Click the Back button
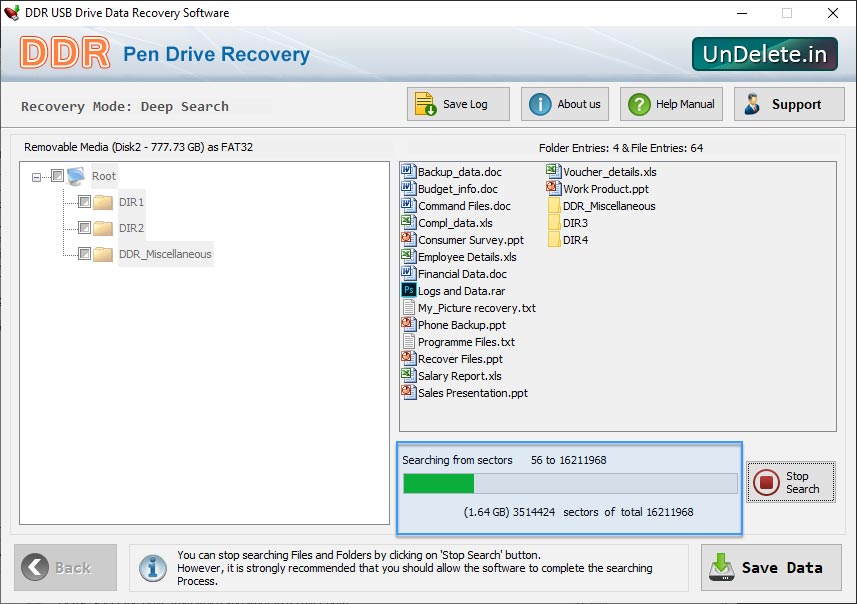This screenshot has height=604, width=857. (66, 567)
